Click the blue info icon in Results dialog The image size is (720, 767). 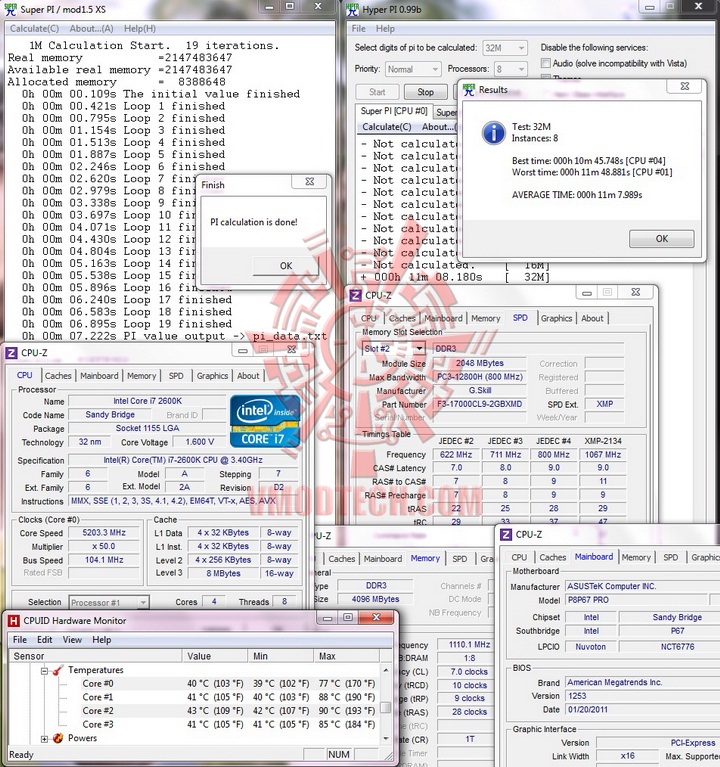coord(494,133)
